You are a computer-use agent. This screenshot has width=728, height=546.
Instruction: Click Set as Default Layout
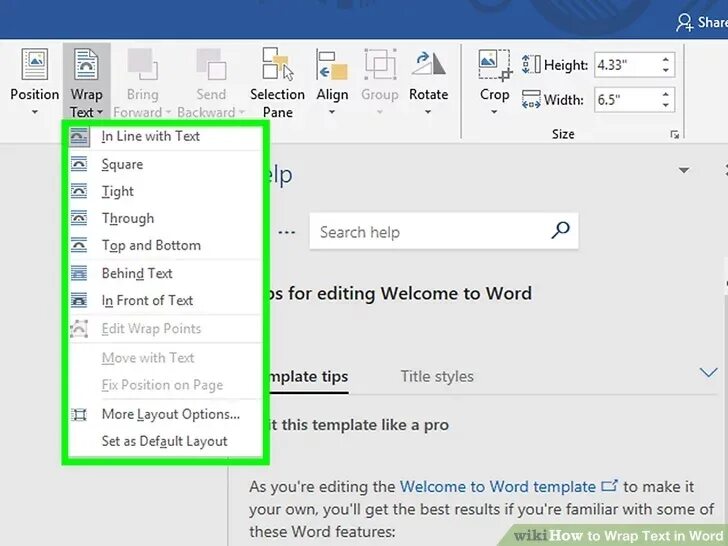[x=165, y=441]
